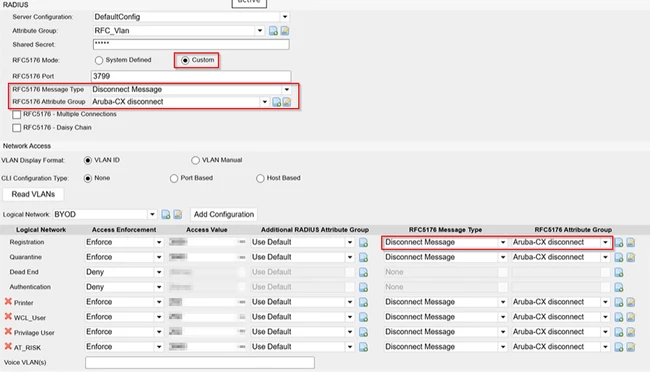Add RFC5176 attribute group in Authentication row
650x372 pixels.
click(619, 287)
